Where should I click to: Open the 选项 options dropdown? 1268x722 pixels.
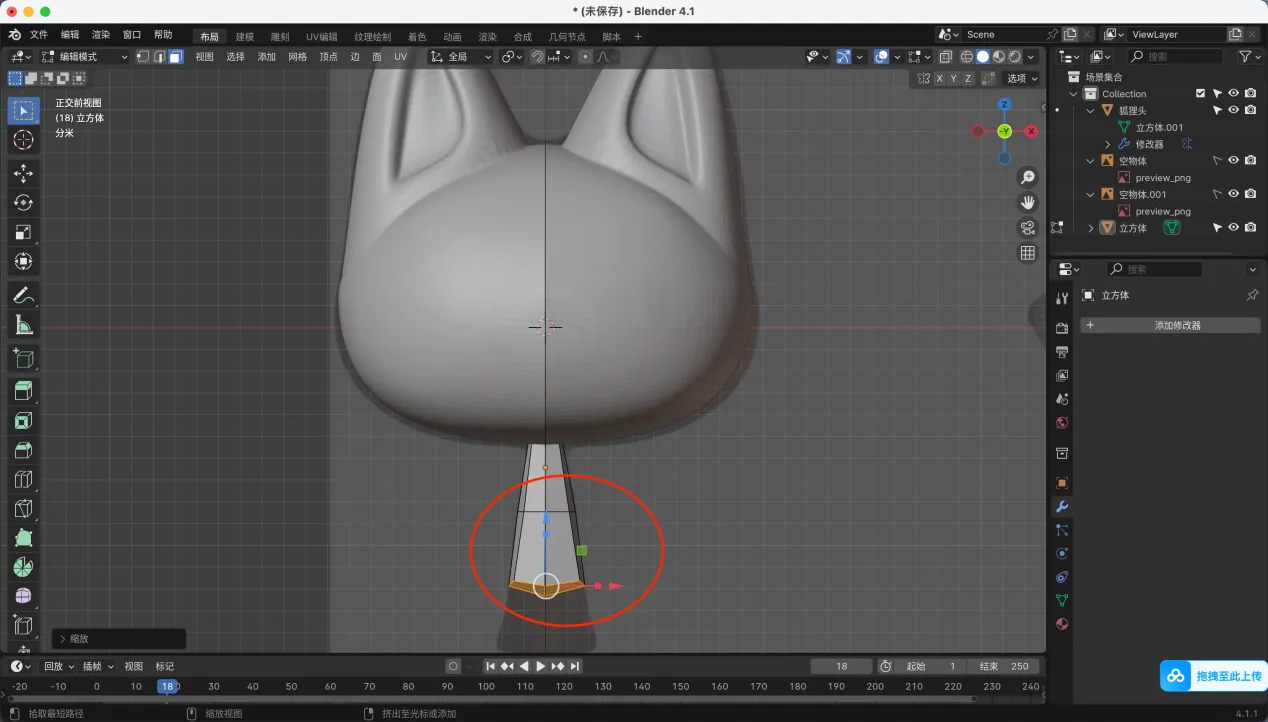tap(1021, 78)
